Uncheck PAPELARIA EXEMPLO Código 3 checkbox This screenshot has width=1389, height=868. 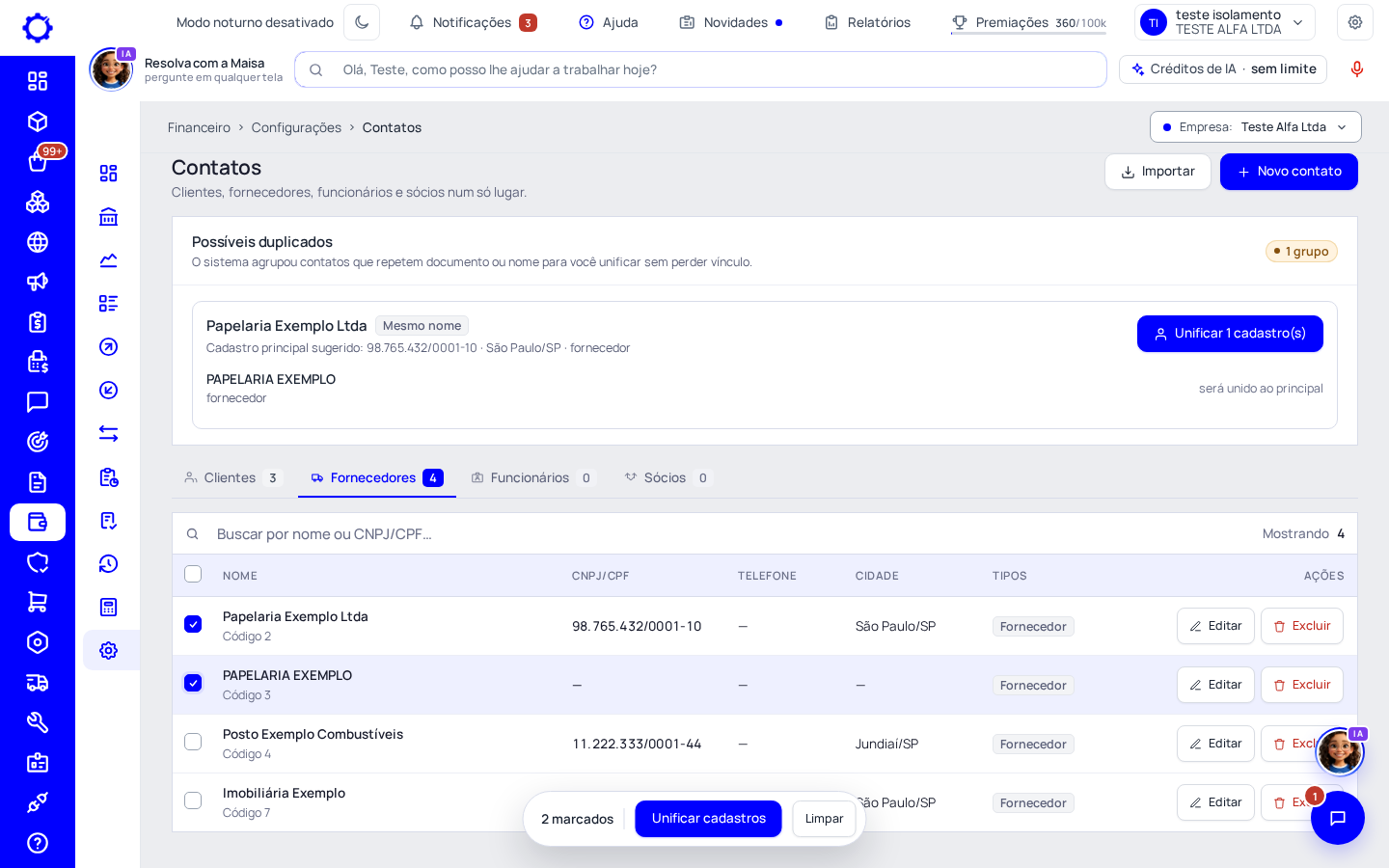pyautogui.click(x=193, y=683)
